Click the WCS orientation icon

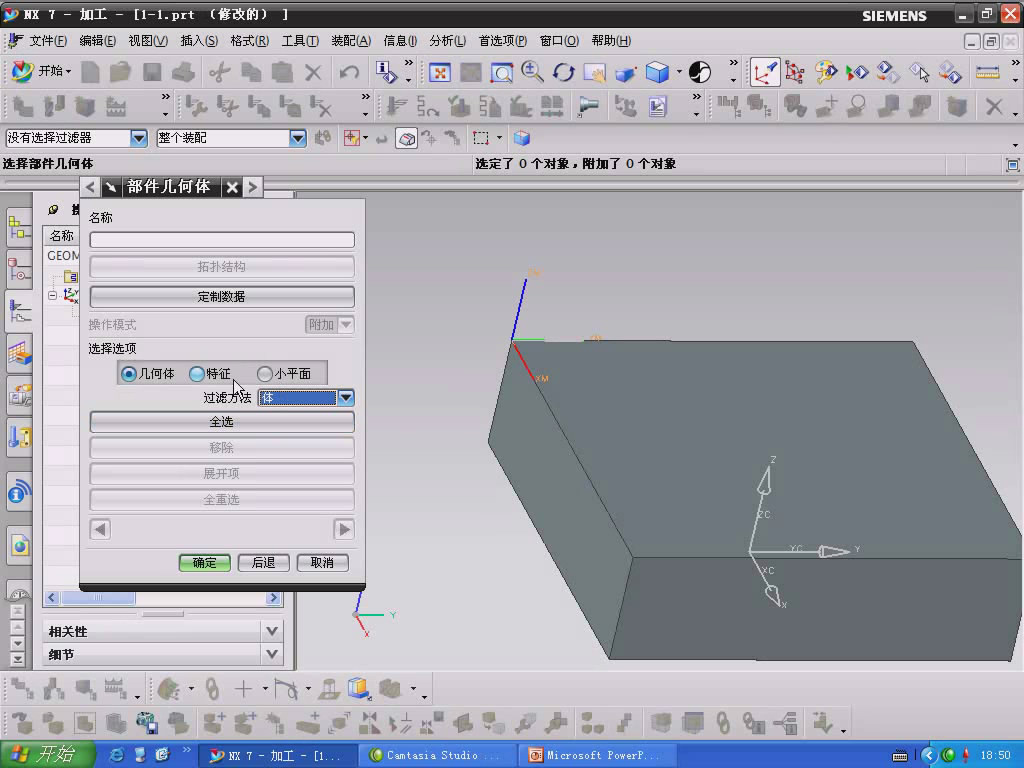point(765,72)
